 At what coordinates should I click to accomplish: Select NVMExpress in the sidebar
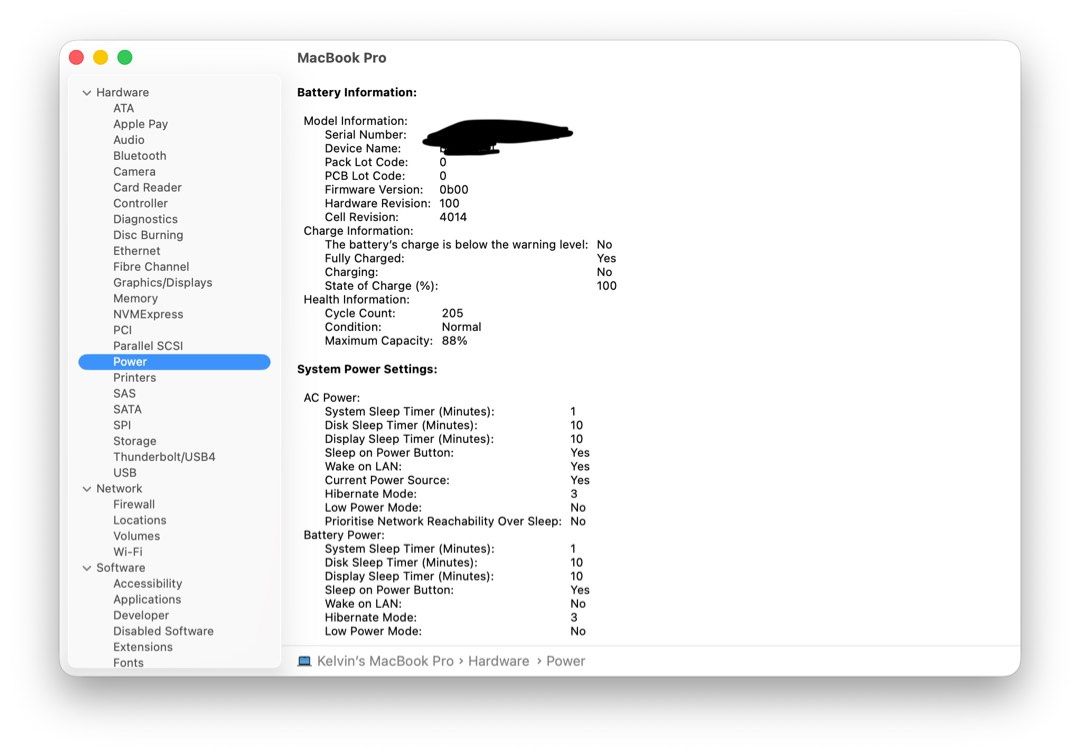click(x=148, y=314)
